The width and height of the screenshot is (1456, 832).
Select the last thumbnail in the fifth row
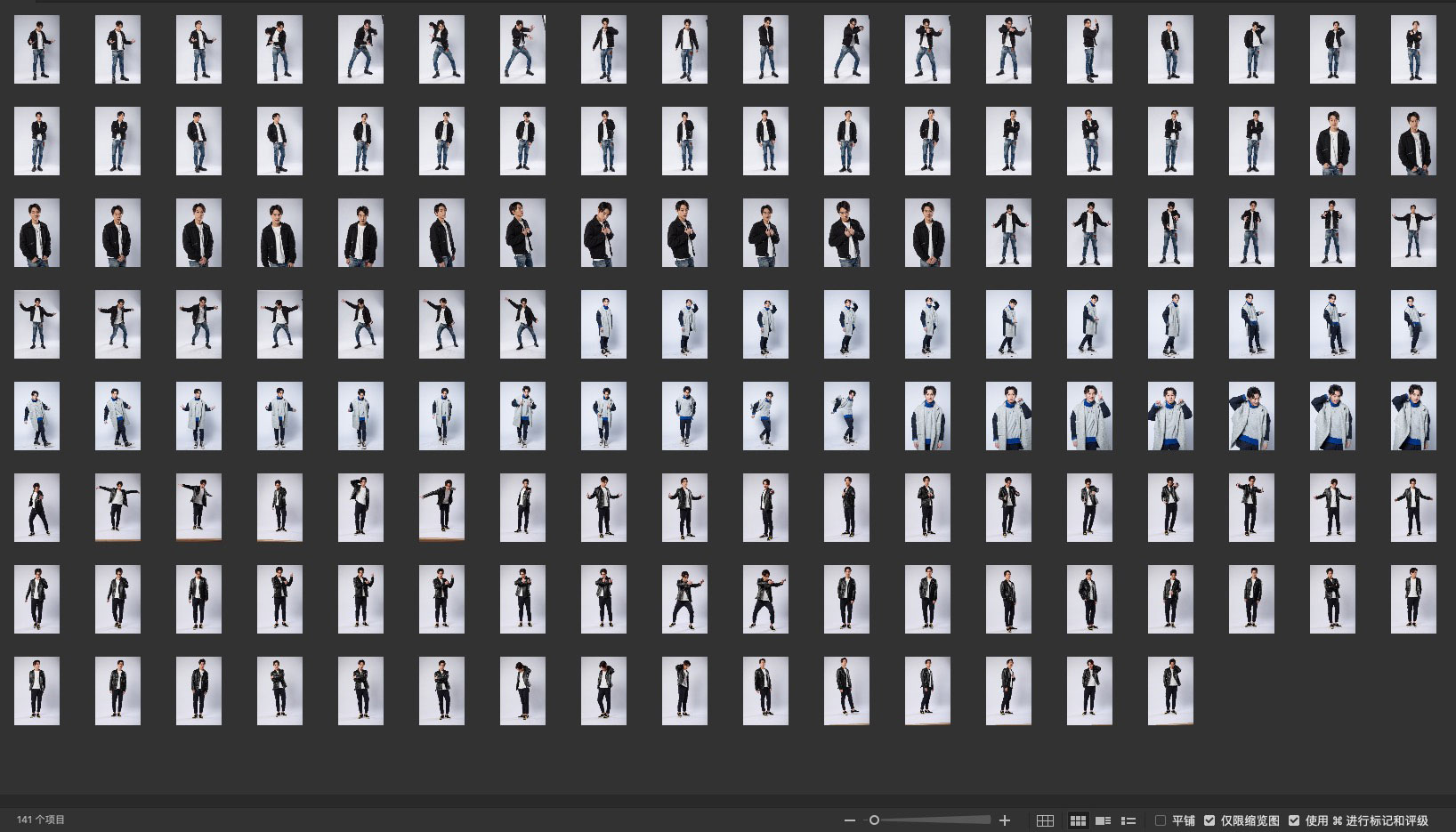(x=1413, y=416)
